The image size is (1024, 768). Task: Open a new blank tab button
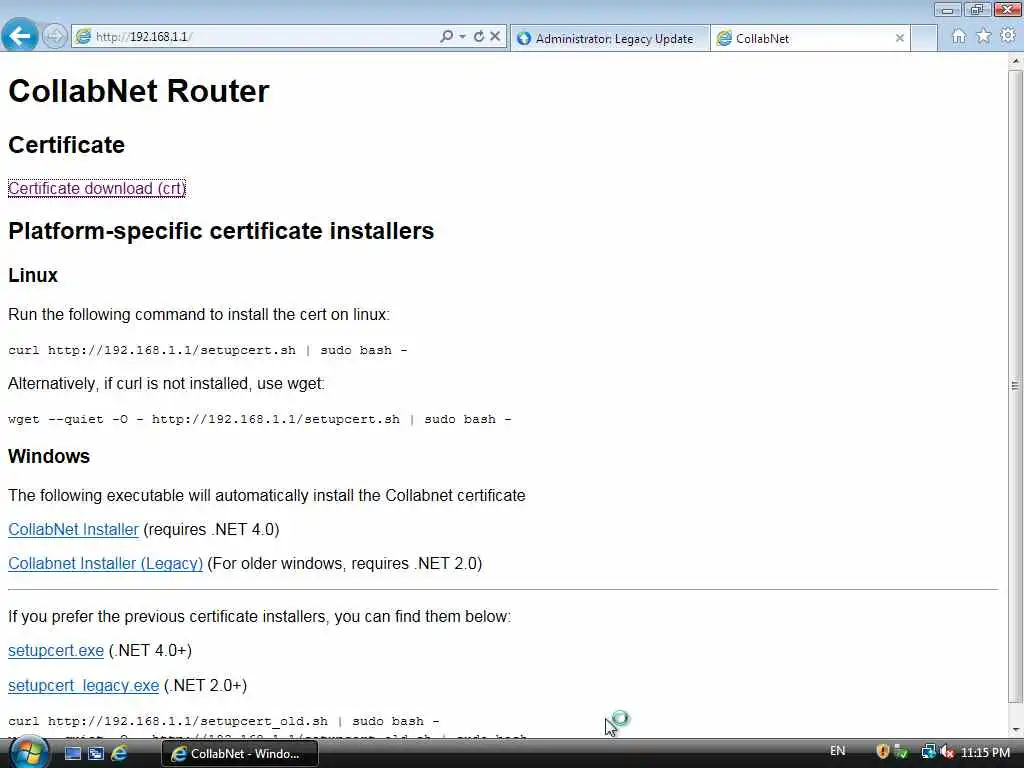(924, 39)
